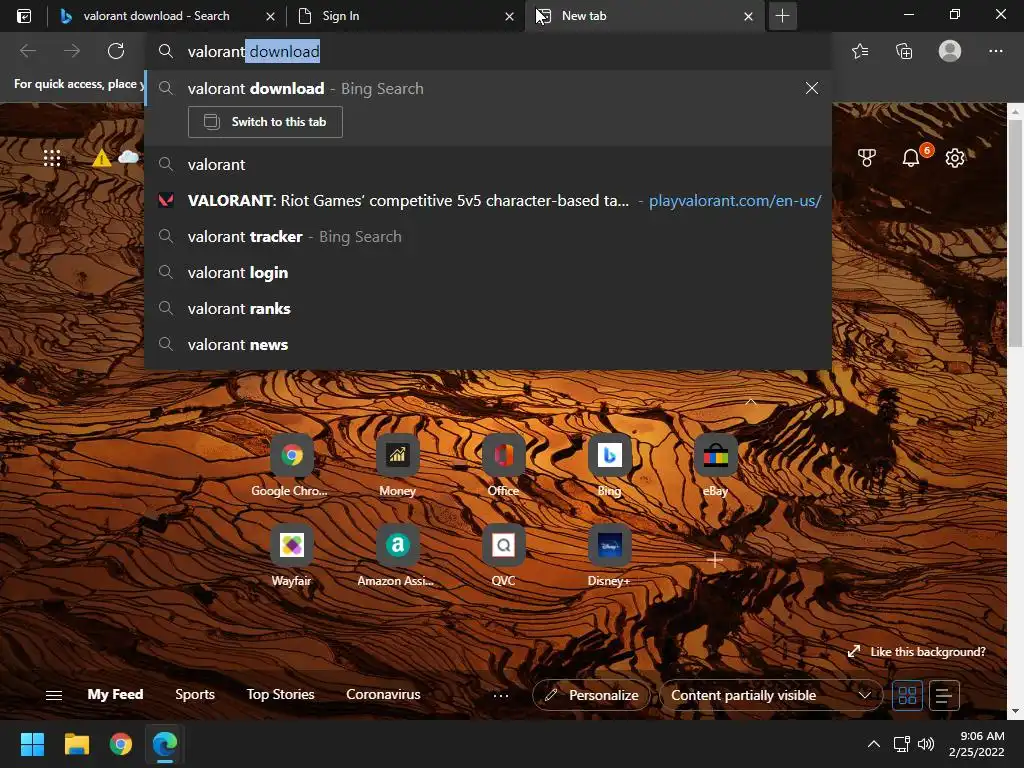Screen dimensions: 1024x768
Task: Show more feed categories ellipsis
Action: click(501, 696)
